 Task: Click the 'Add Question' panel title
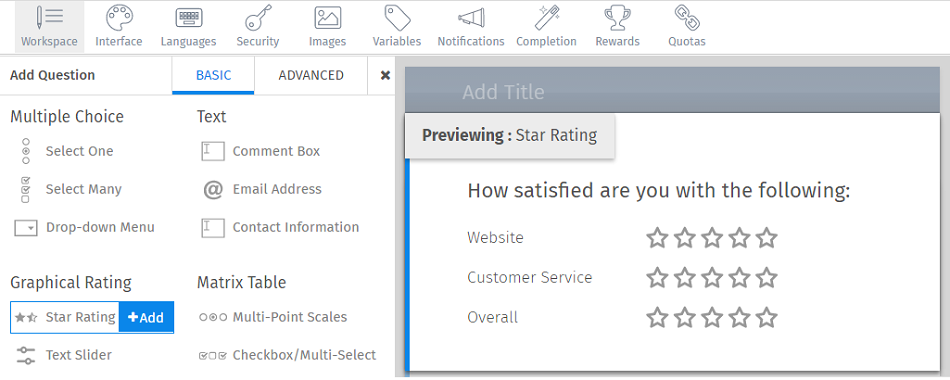pyautogui.click(x=53, y=75)
